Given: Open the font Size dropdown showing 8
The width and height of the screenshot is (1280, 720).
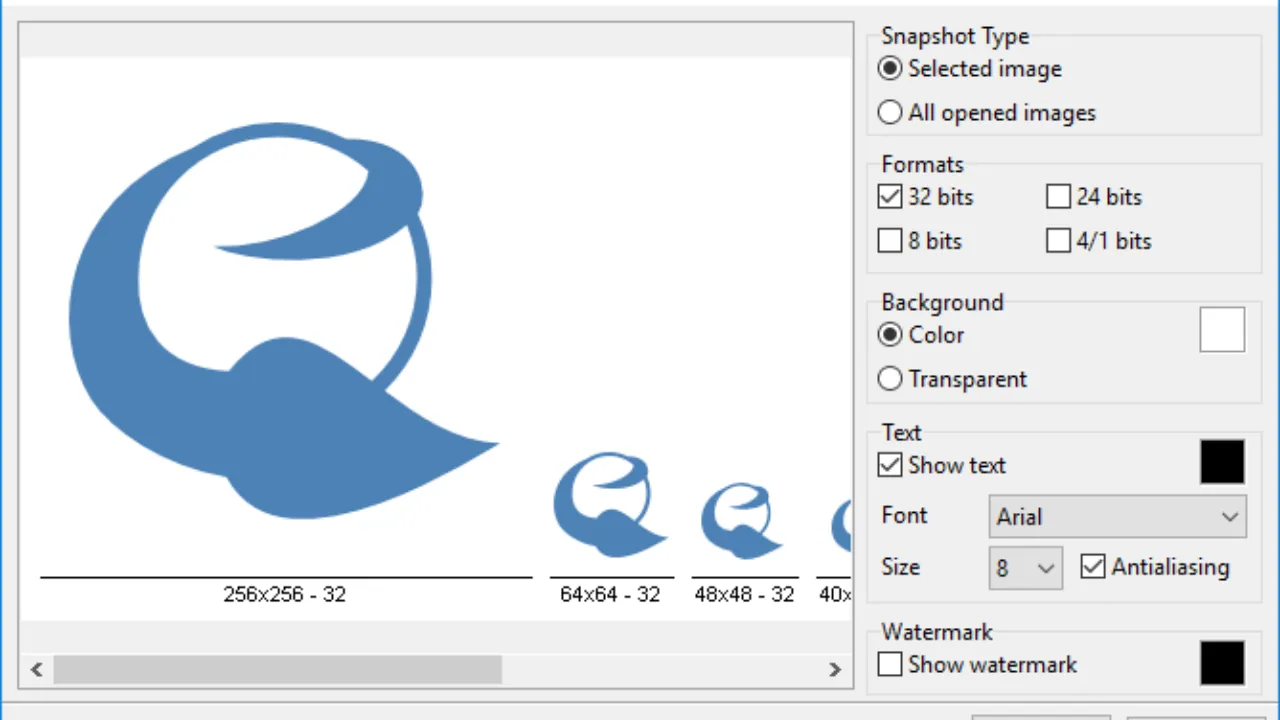Looking at the screenshot, I should [x=1026, y=568].
